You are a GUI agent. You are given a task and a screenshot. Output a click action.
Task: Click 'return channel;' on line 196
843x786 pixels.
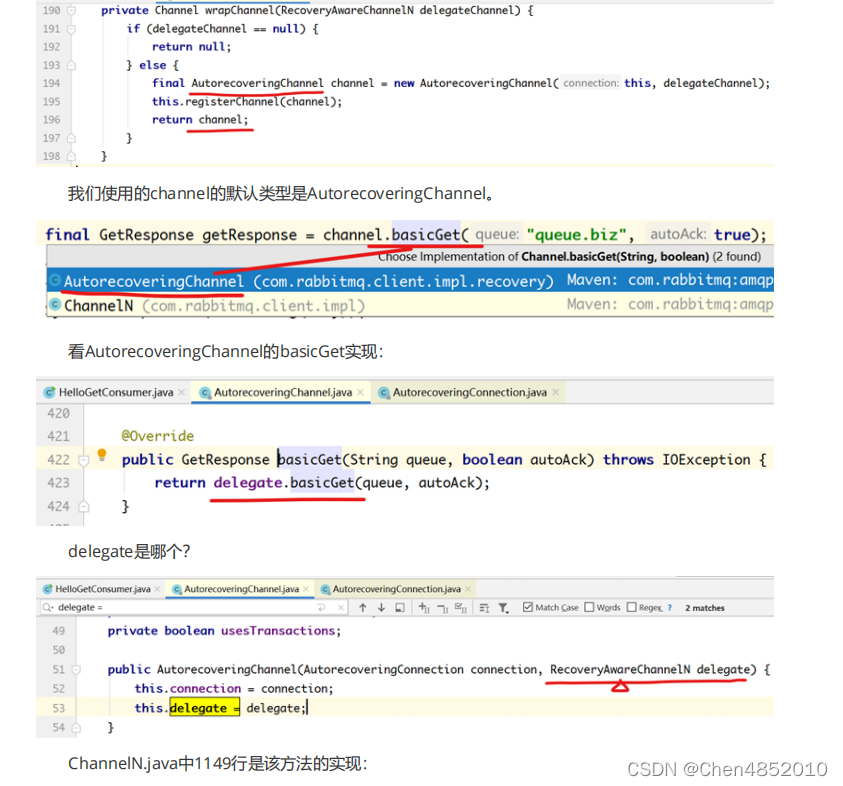click(200, 120)
